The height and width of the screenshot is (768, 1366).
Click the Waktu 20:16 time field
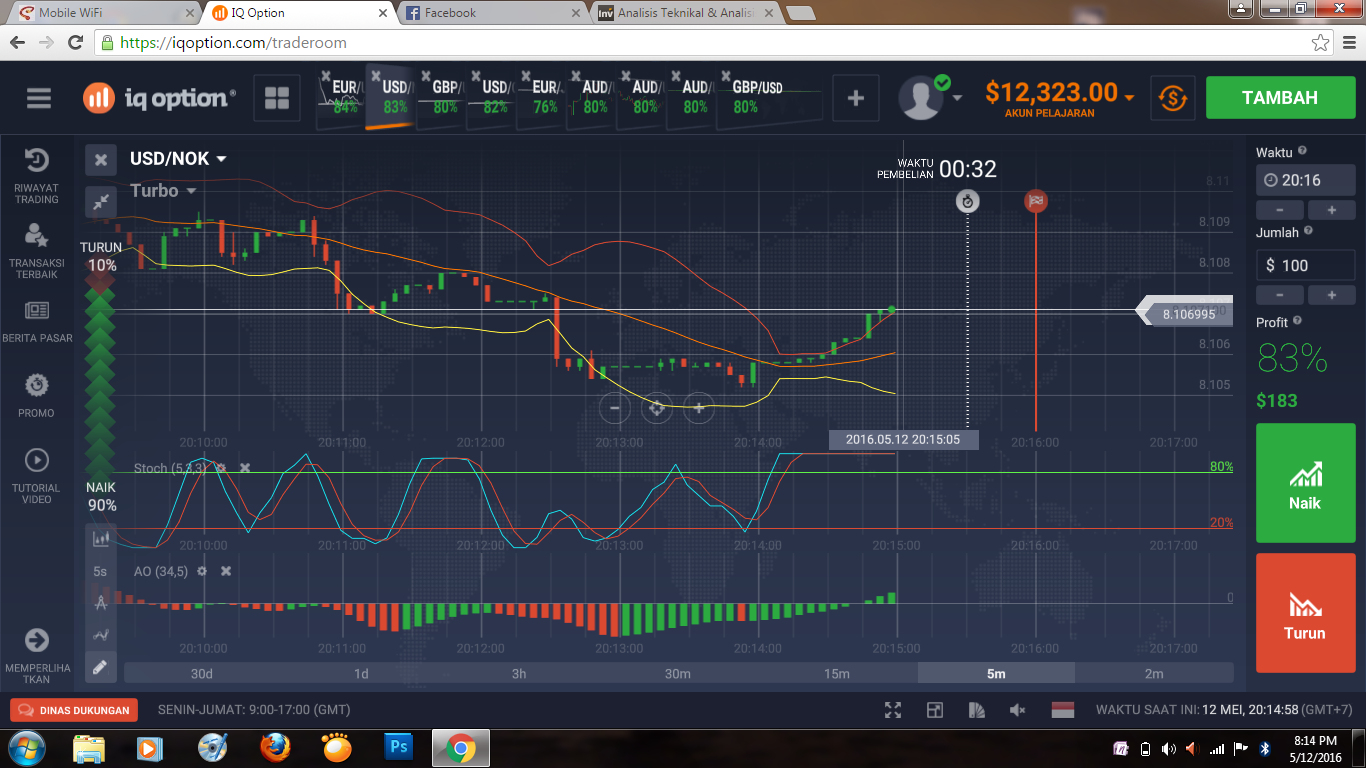coord(1306,180)
